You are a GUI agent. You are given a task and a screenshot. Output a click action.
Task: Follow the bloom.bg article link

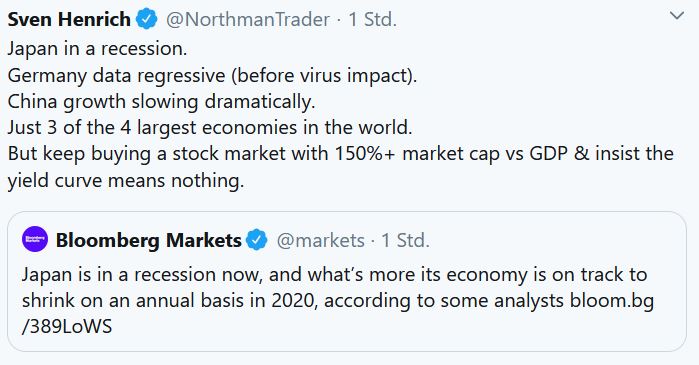tap(612, 301)
